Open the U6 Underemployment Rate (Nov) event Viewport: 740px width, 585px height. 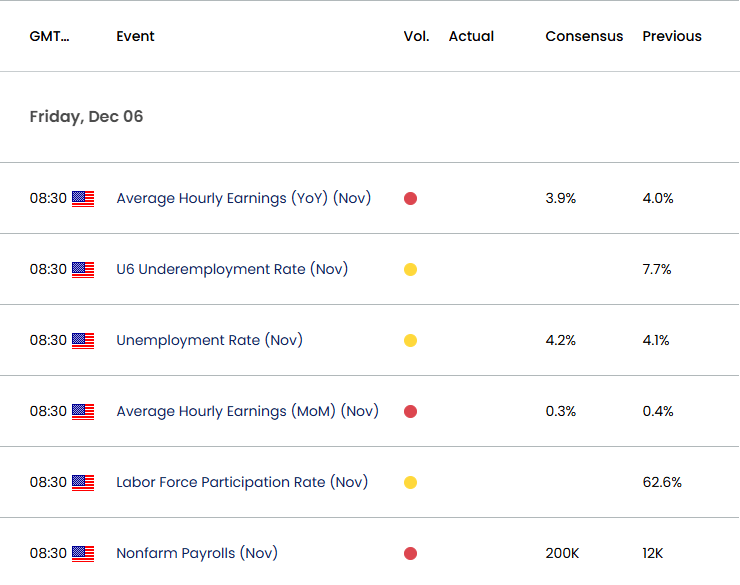click(232, 269)
